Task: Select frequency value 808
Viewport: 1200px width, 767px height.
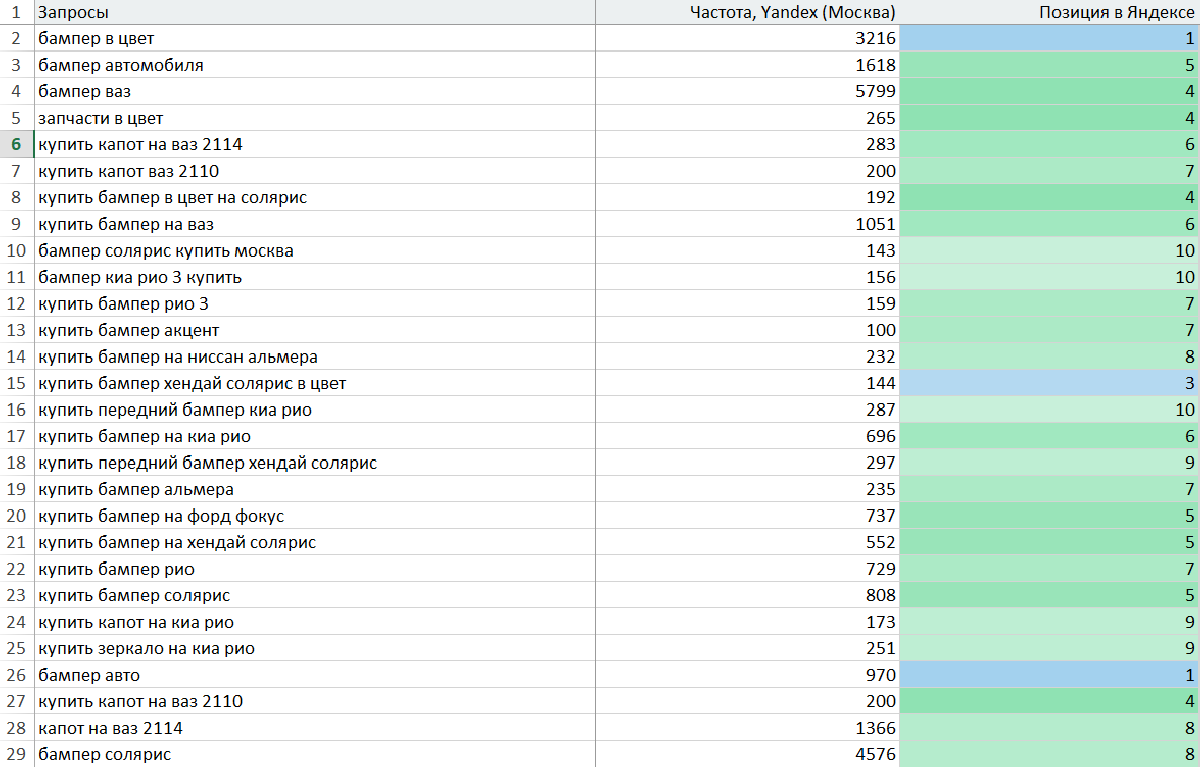Action: tap(747, 595)
